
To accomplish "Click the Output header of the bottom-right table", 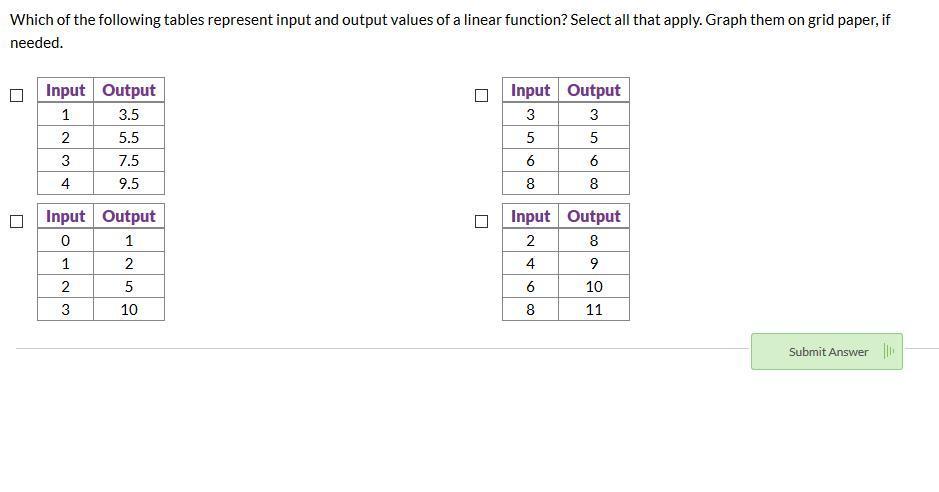I will 593,216.
